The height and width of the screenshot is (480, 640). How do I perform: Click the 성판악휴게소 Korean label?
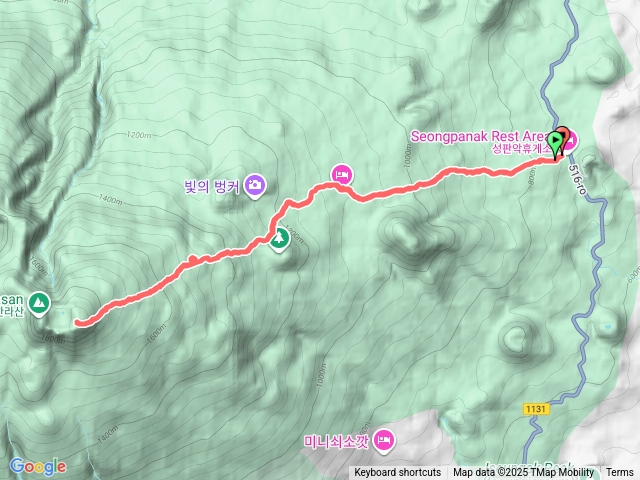(x=522, y=149)
